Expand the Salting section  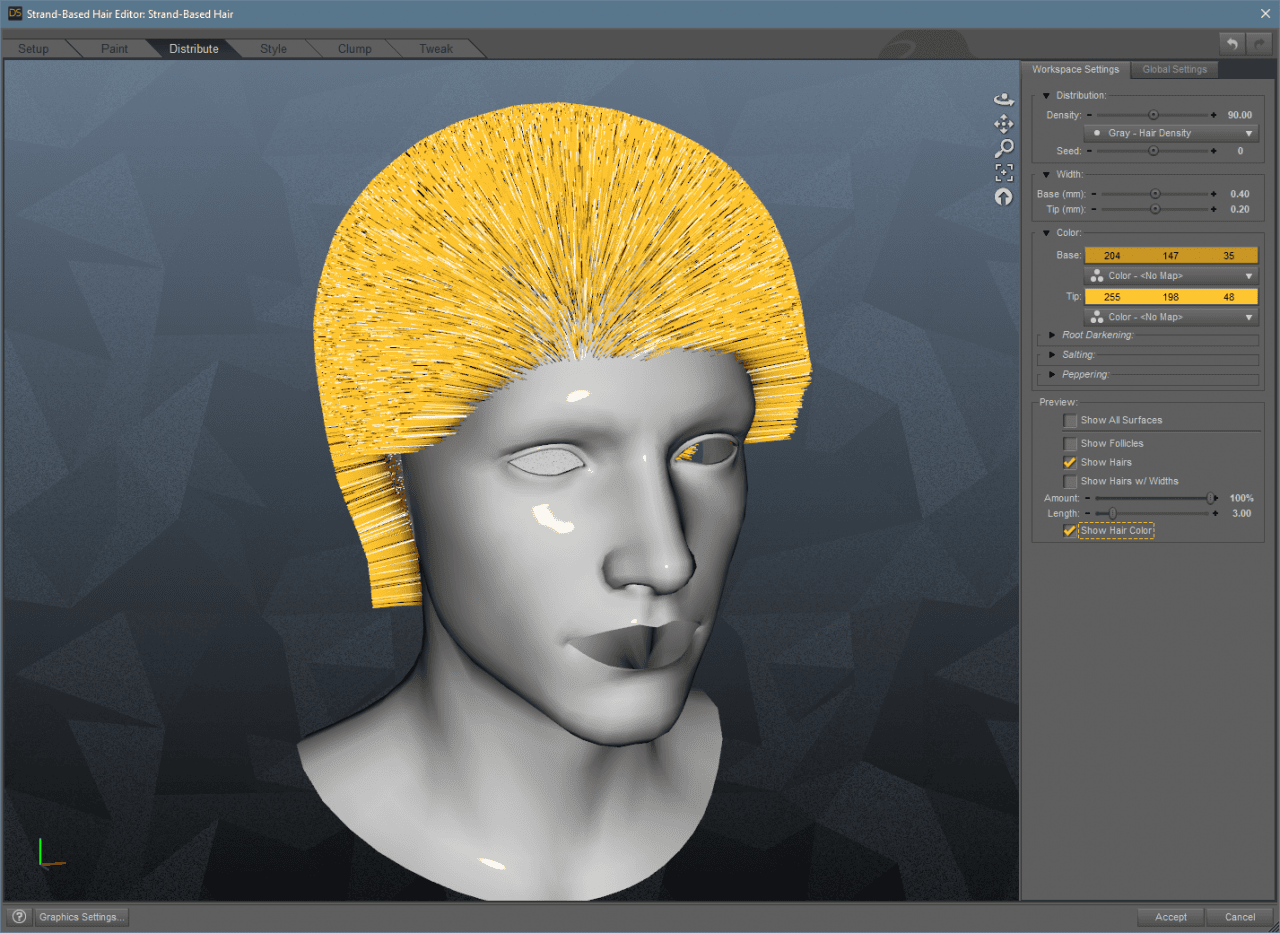coord(1052,355)
